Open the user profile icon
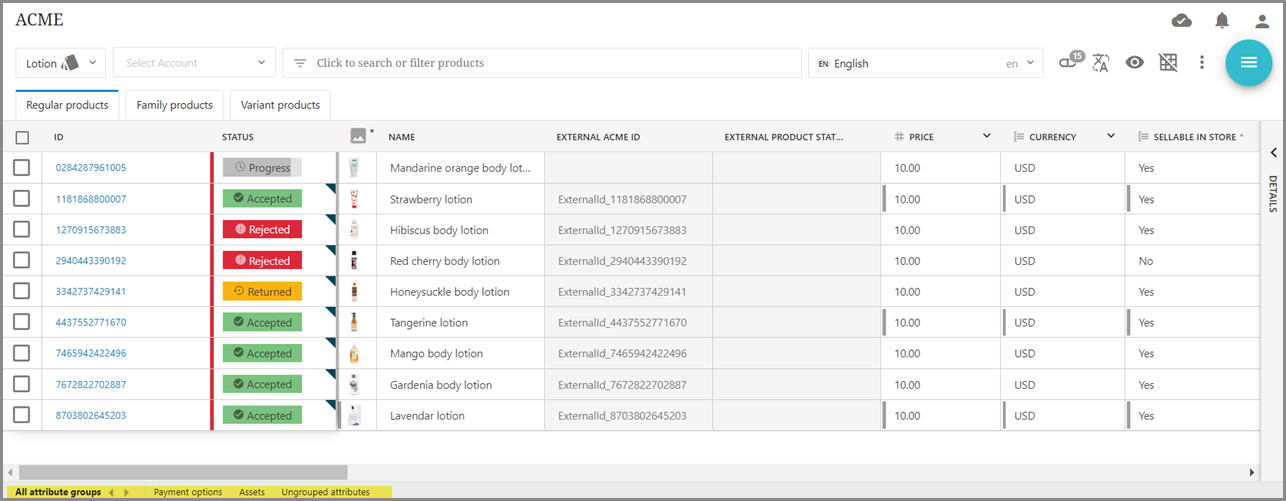1286x501 pixels. pyautogui.click(x=1262, y=21)
